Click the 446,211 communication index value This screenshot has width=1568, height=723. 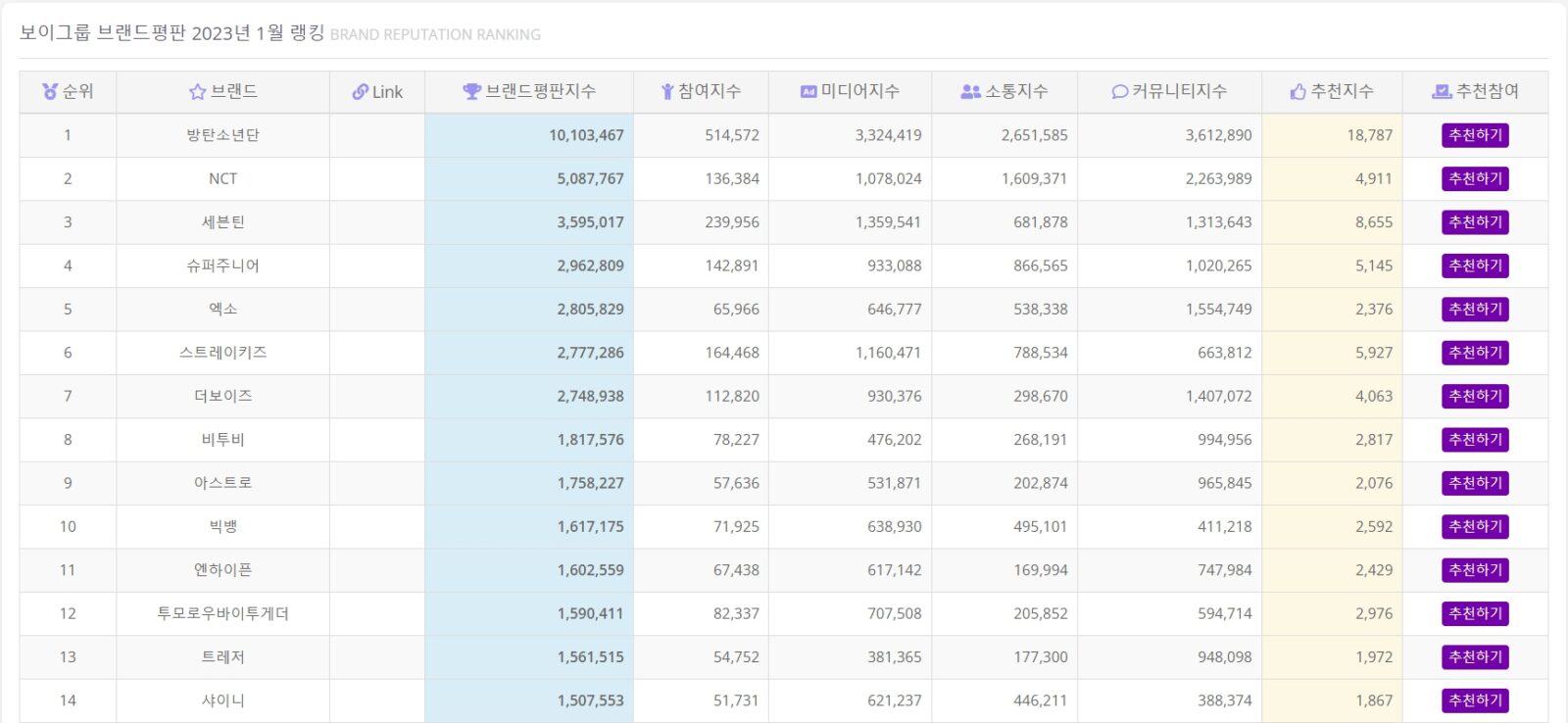1041,700
